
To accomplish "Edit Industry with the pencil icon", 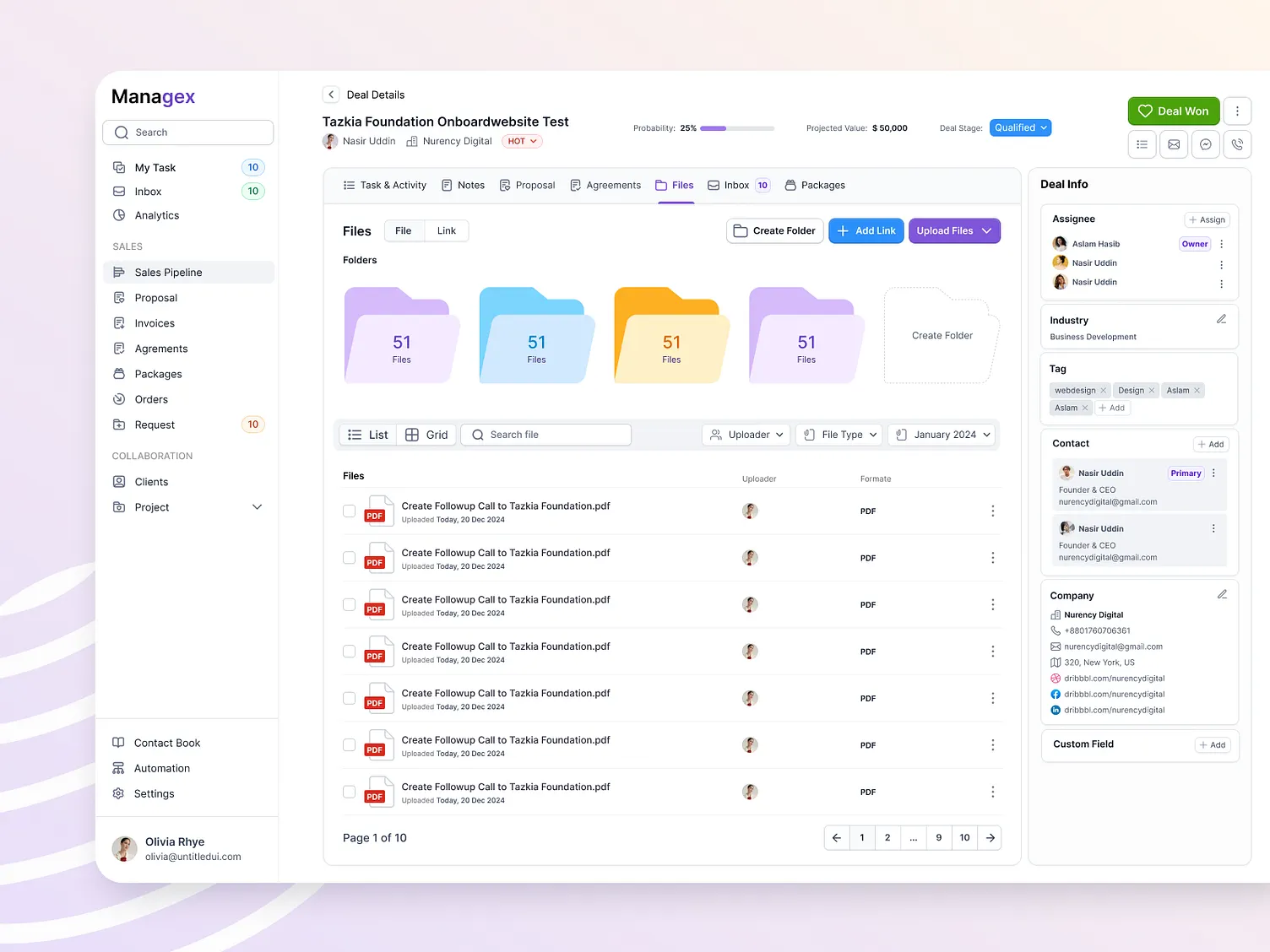I will pos(1221,319).
